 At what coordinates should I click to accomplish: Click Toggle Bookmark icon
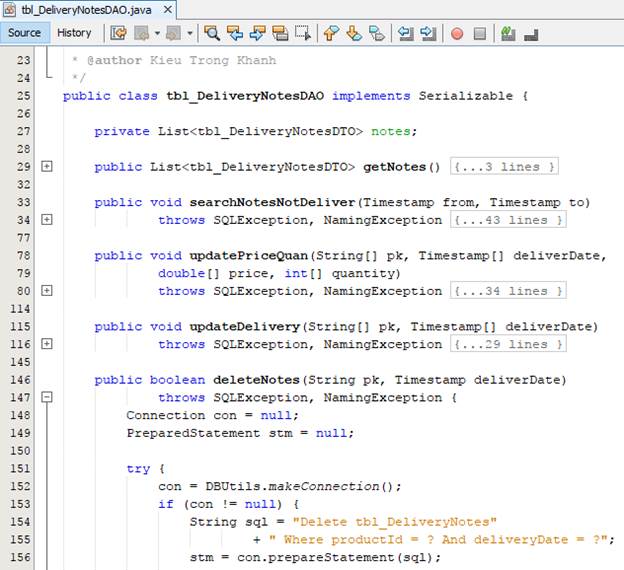pos(377,33)
